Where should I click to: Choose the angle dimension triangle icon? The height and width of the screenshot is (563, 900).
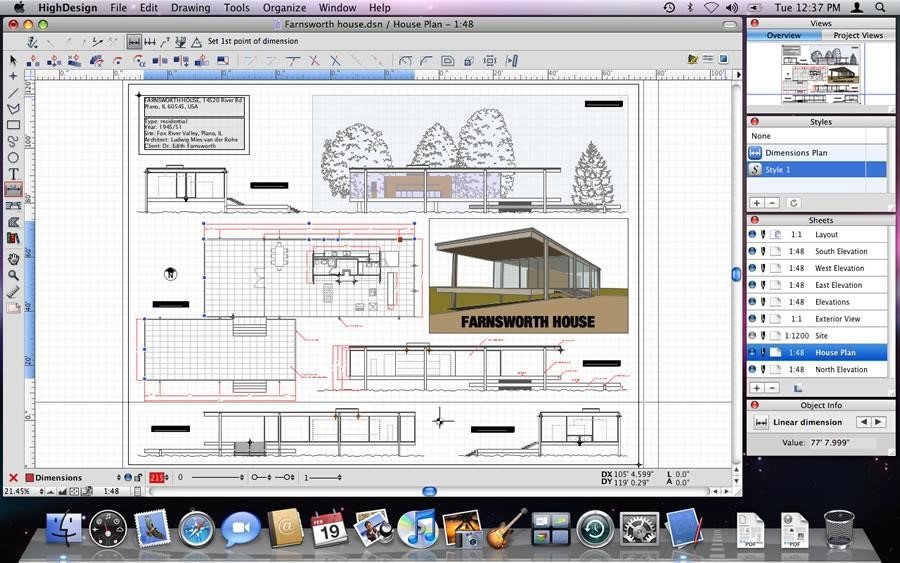click(196, 42)
